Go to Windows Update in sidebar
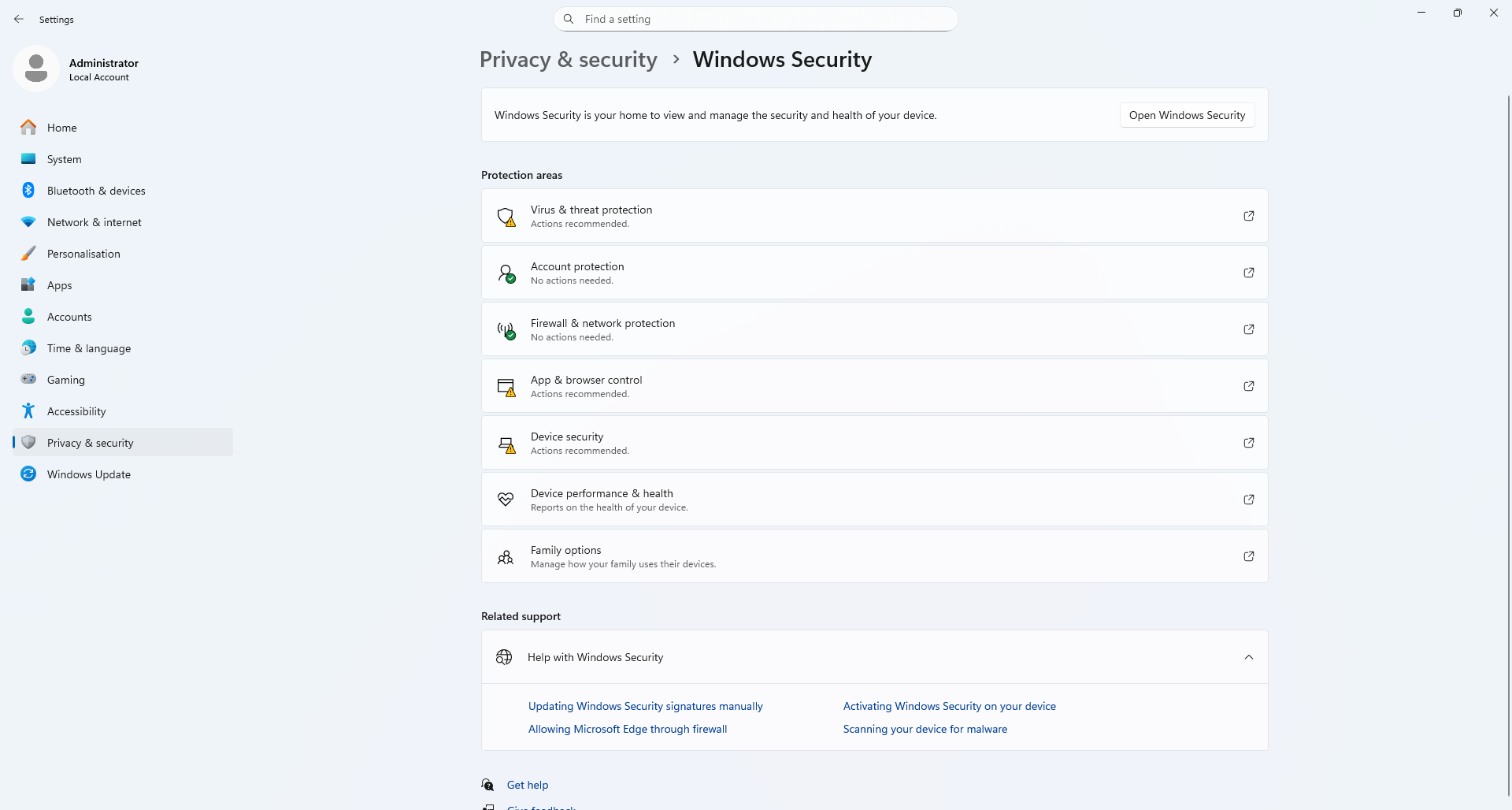Image resolution: width=1512 pixels, height=810 pixels. [89, 474]
